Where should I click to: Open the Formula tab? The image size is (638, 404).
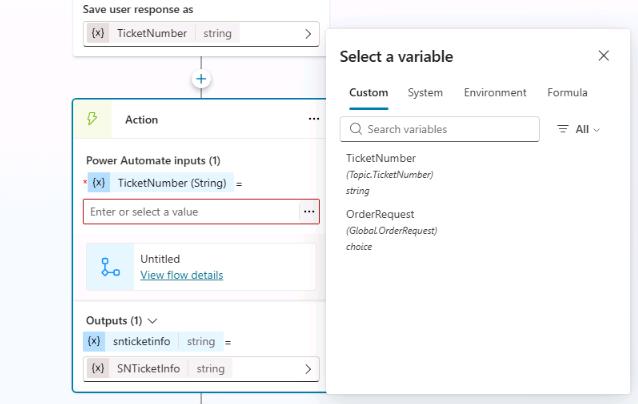[x=567, y=93]
